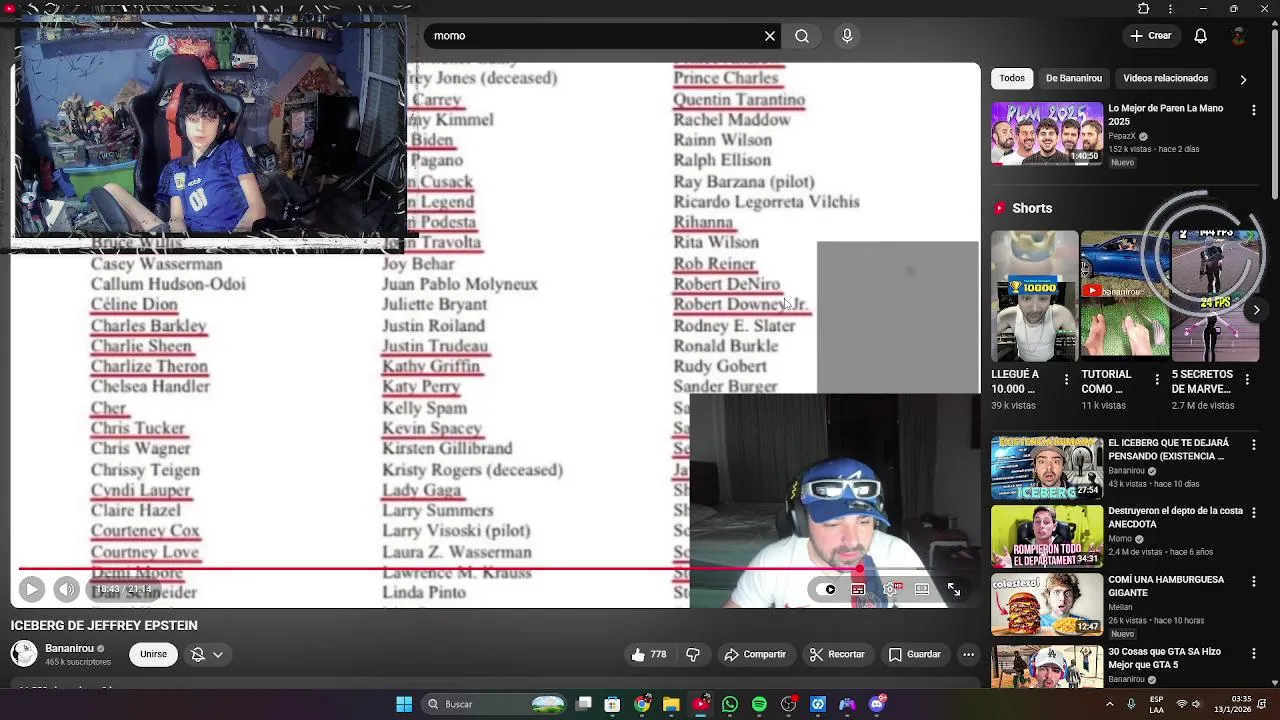
Task: Select the De Bananirou filter chip
Action: (1074, 78)
